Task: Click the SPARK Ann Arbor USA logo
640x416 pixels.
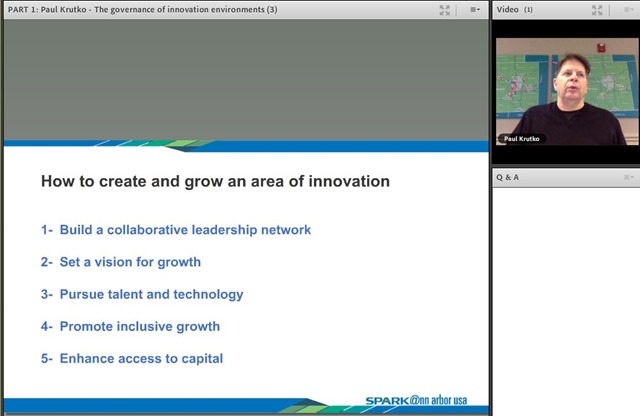Action: coord(416,400)
